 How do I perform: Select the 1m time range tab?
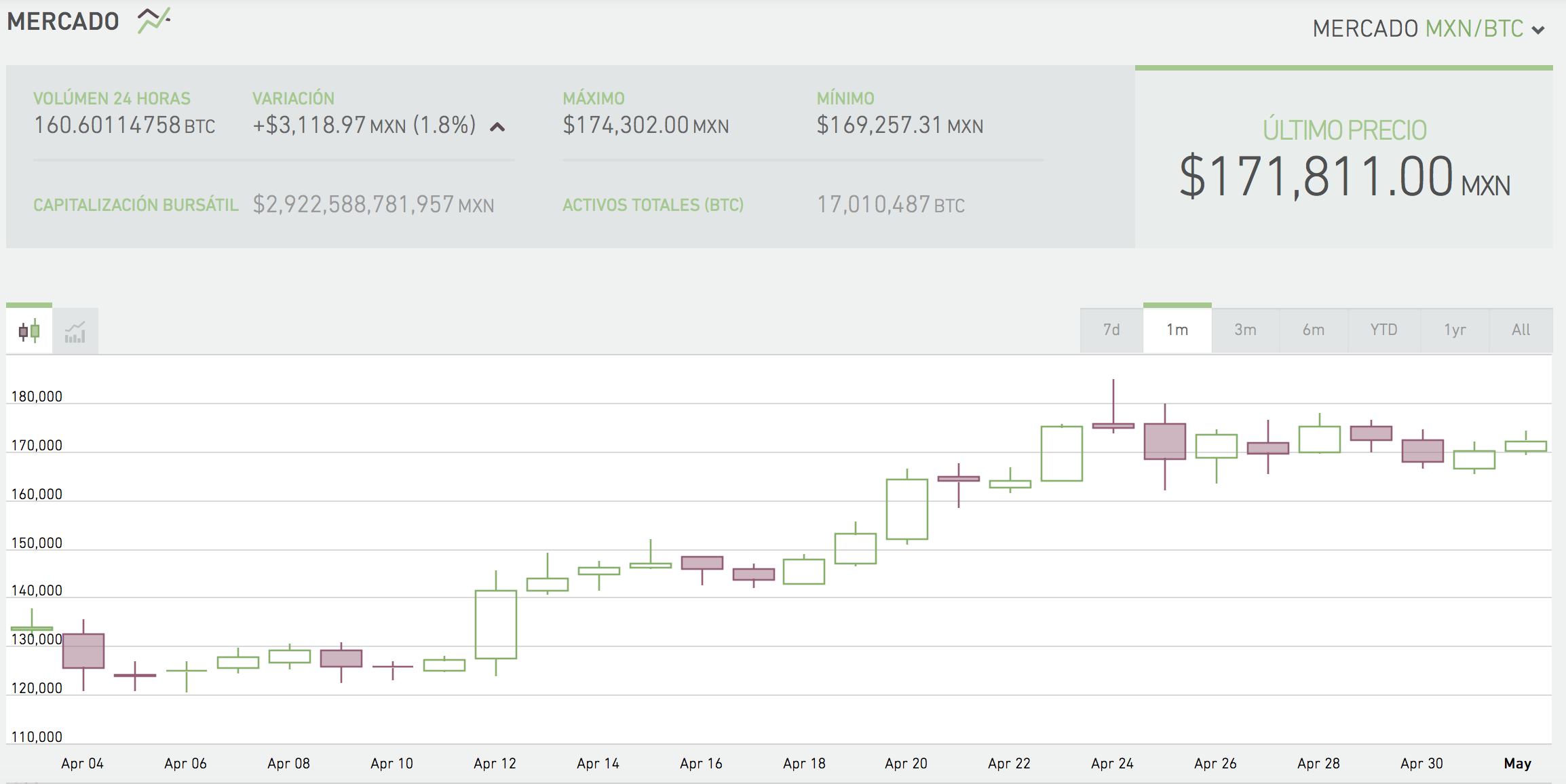point(1177,330)
